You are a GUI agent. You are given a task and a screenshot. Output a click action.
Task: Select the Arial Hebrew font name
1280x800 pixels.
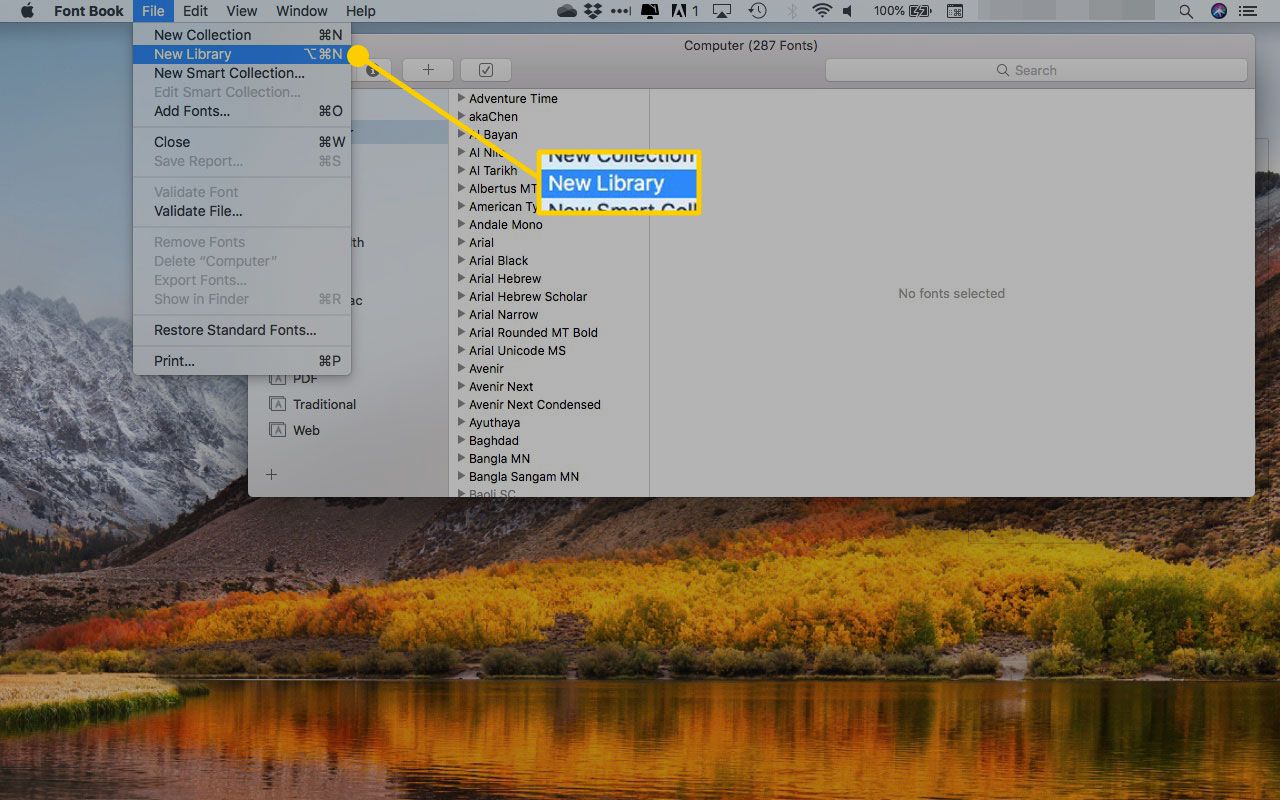tap(505, 278)
